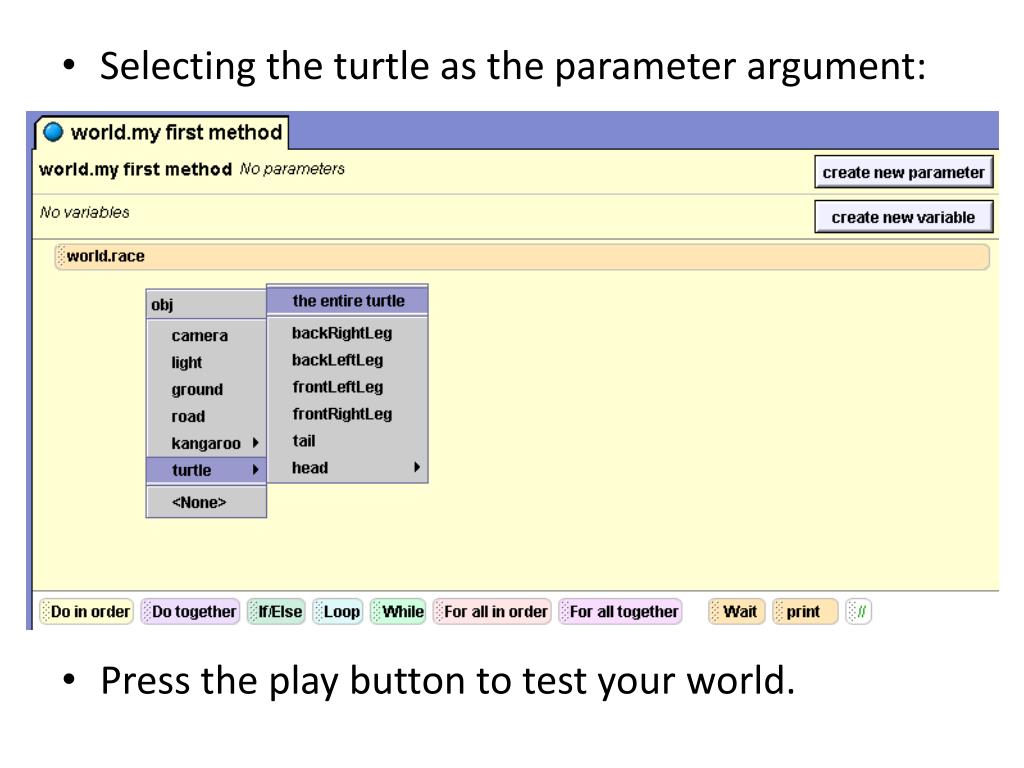
Task: Select the world.my first method tab
Action: (162, 133)
